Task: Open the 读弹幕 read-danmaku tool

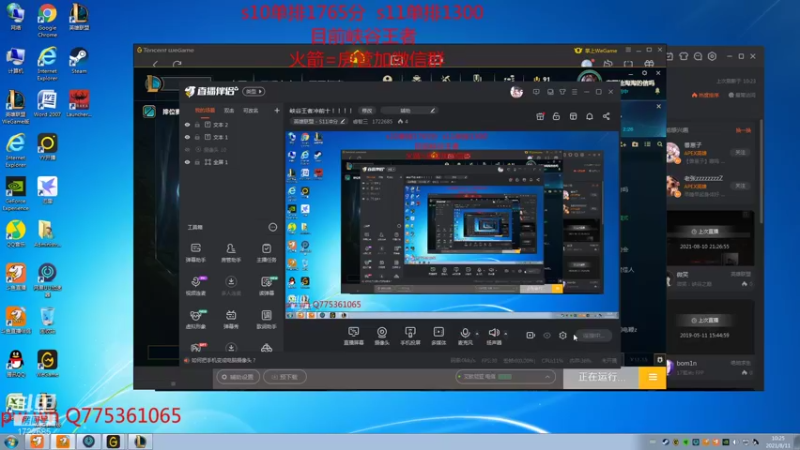Action: 266,286
